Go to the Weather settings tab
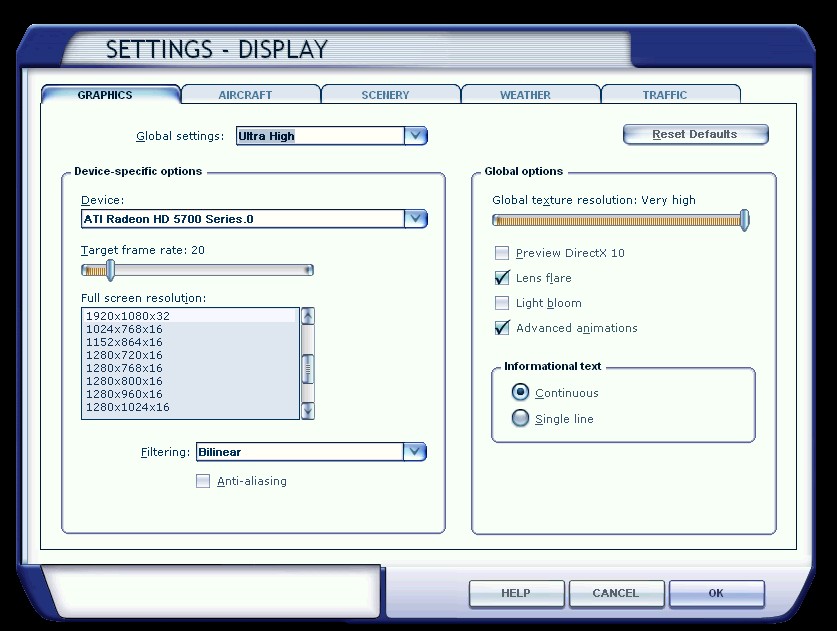The width and height of the screenshot is (837, 631). tap(525, 95)
